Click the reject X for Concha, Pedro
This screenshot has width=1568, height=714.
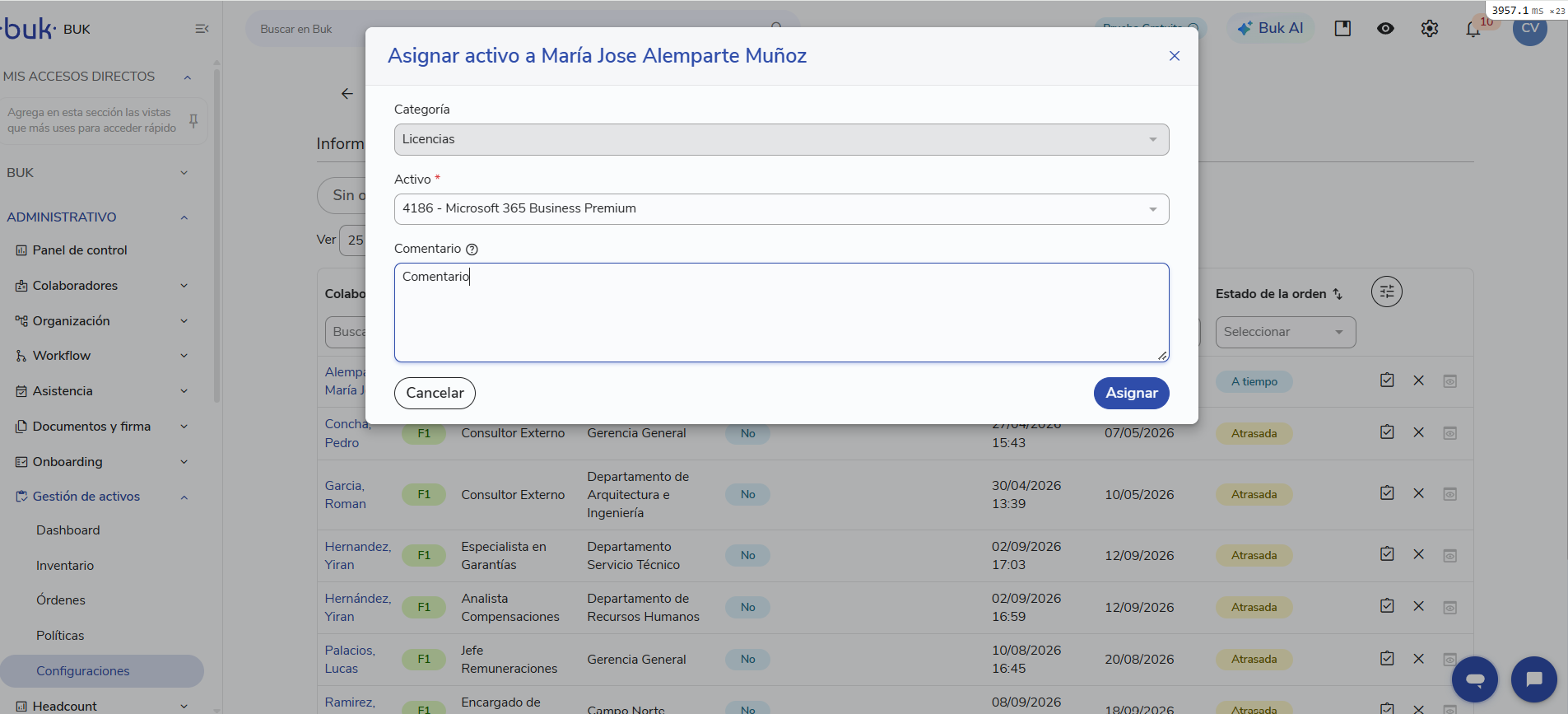[x=1419, y=432]
